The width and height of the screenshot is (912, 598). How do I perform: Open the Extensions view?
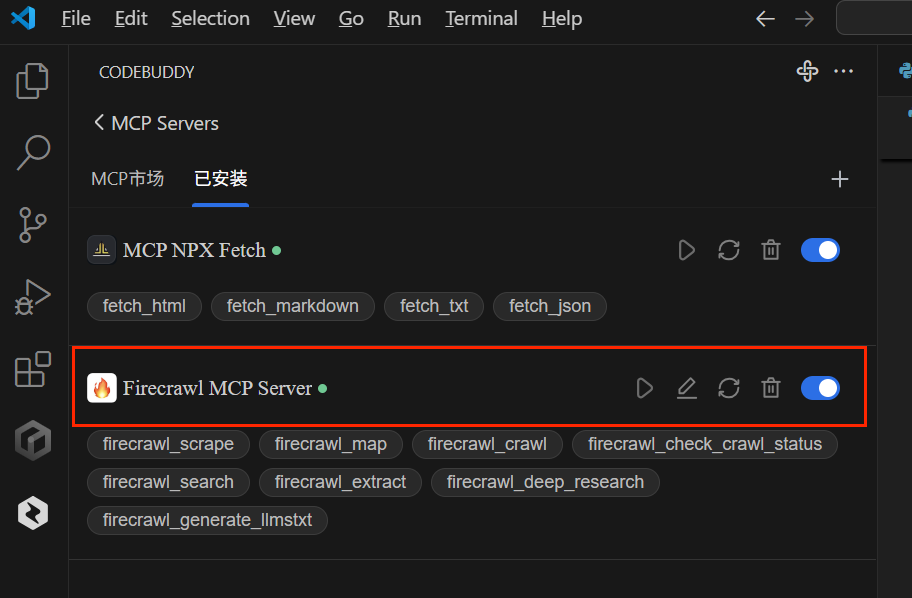[33, 369]
